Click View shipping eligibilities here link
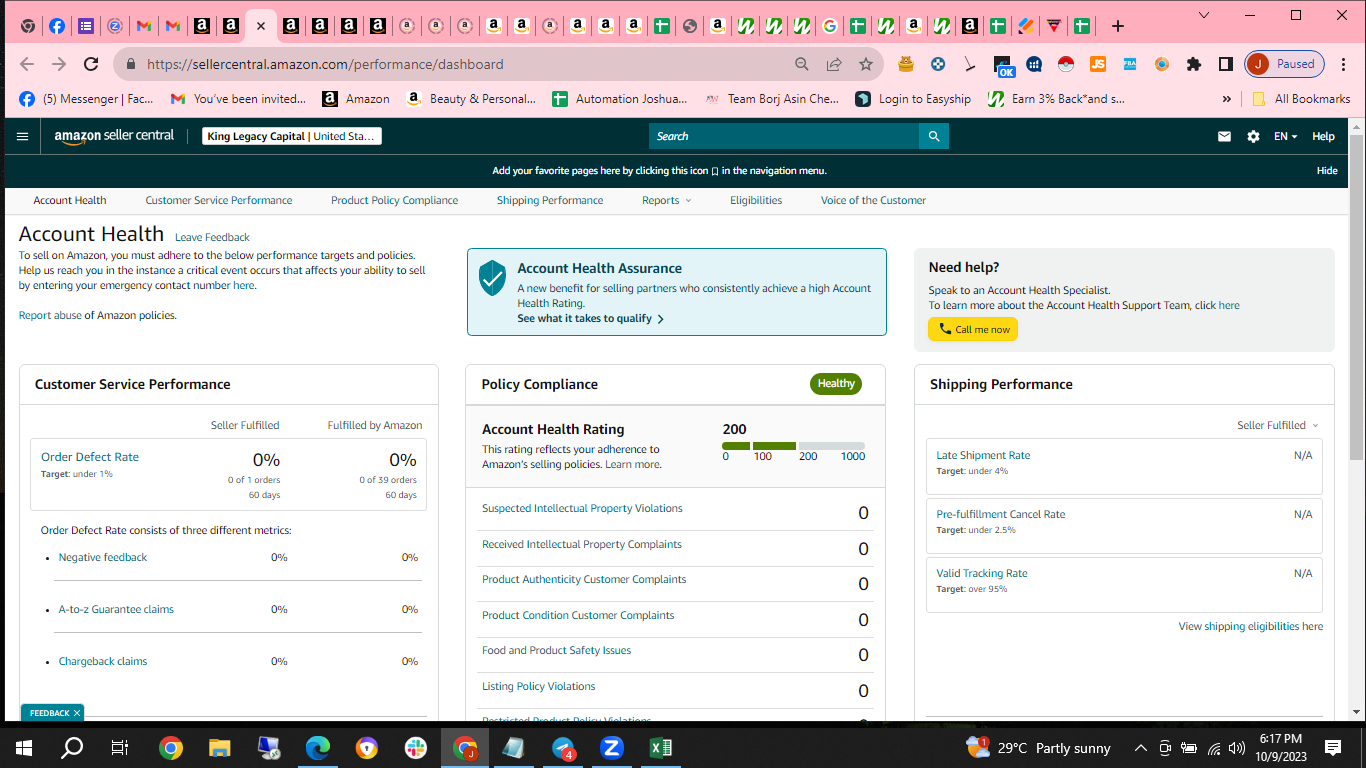The width and height of the screenshot is (1366, 768). tap(1250, 626)
